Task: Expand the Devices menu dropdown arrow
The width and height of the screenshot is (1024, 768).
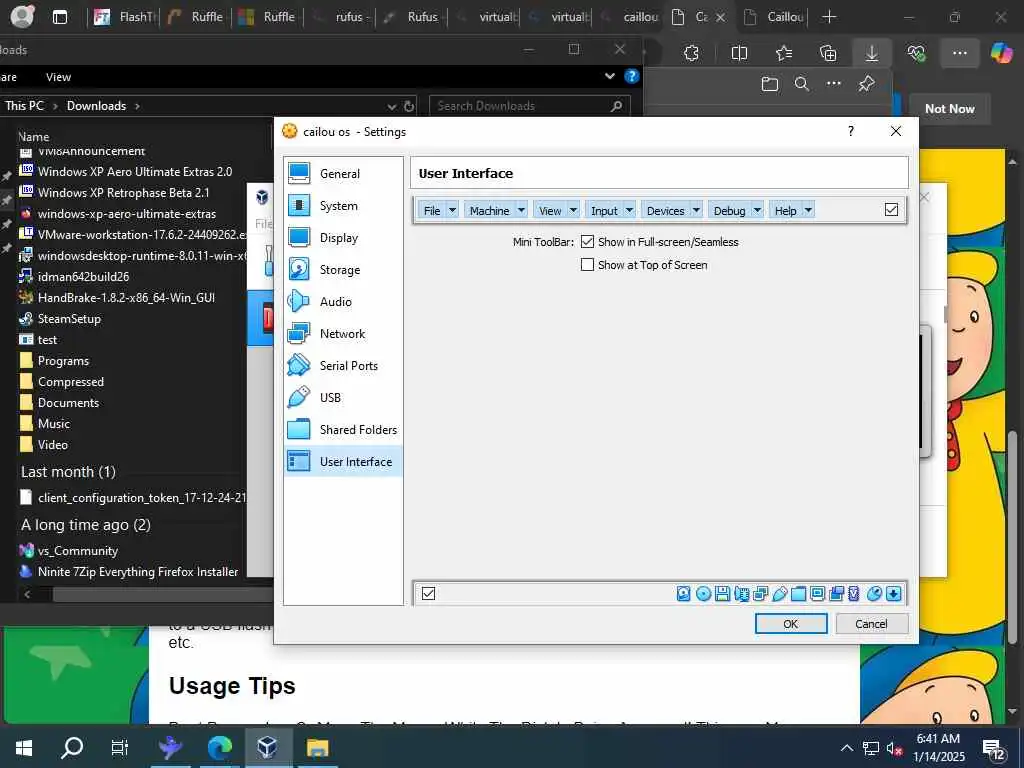Action: [696, 210]
